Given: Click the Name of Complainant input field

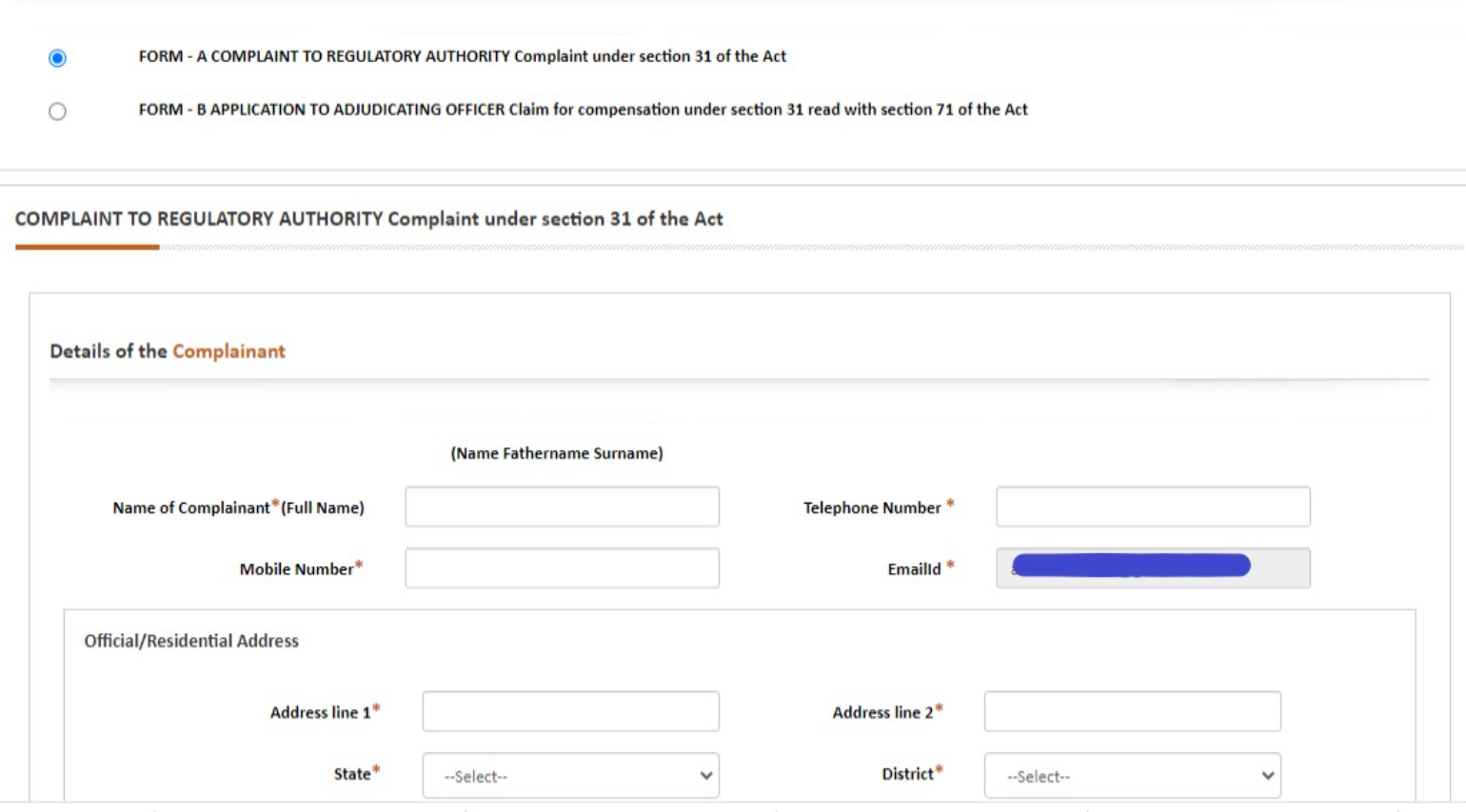Looking at the screenshot, I should [x=562, y=506].
